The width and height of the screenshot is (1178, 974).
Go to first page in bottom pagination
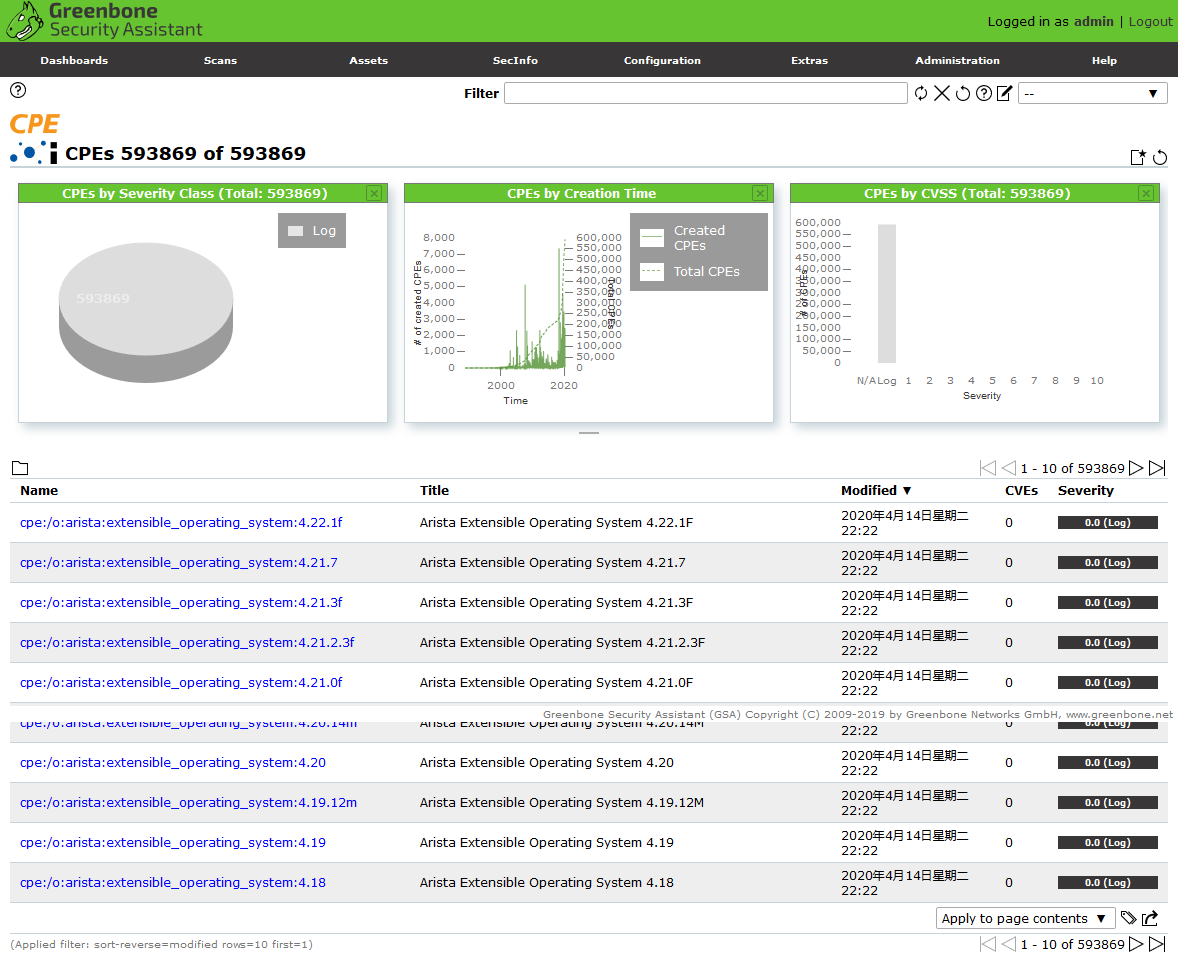click(988, 944)
